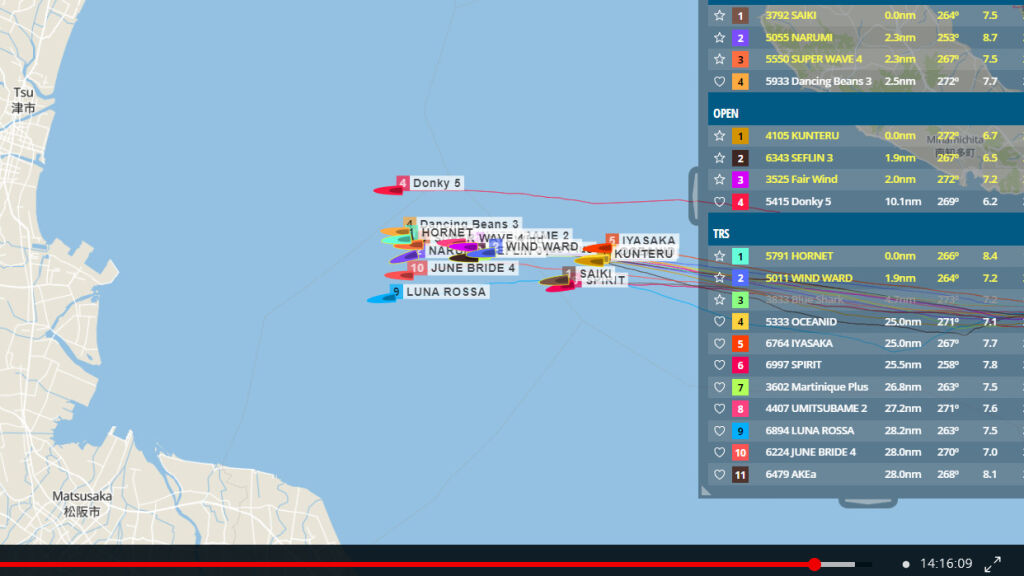Select the LUNA ROSSA boat marker on map
This screenshot has width=1024, height=576.
(381, 298)
